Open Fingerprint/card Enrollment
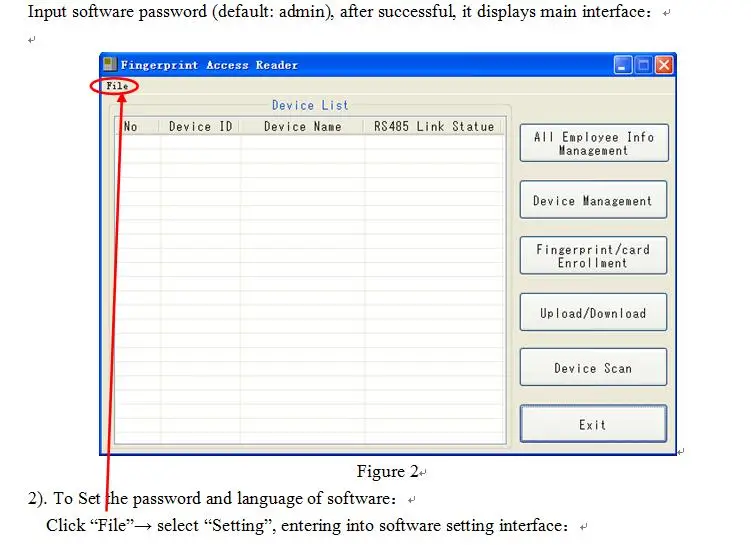The image size is (751, 545). coord(593,256)
